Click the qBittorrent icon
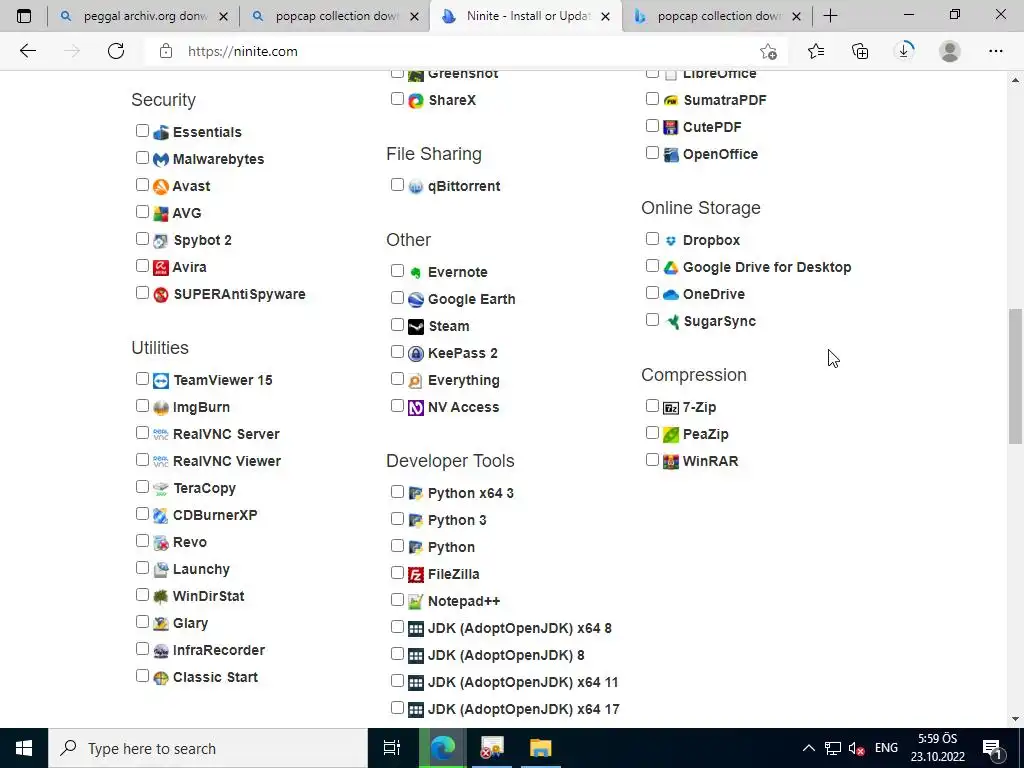 (x=416, y=187)
